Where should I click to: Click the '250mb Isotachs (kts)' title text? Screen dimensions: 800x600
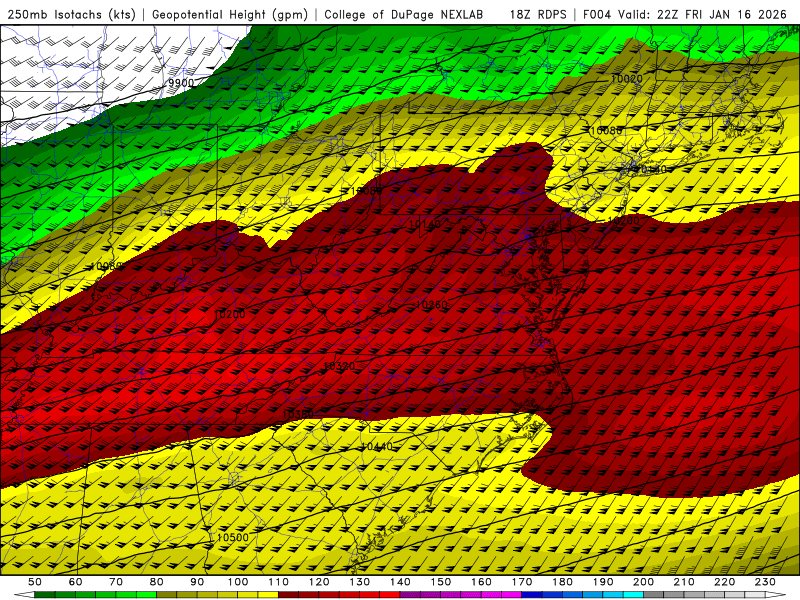[x=72, y=15]
